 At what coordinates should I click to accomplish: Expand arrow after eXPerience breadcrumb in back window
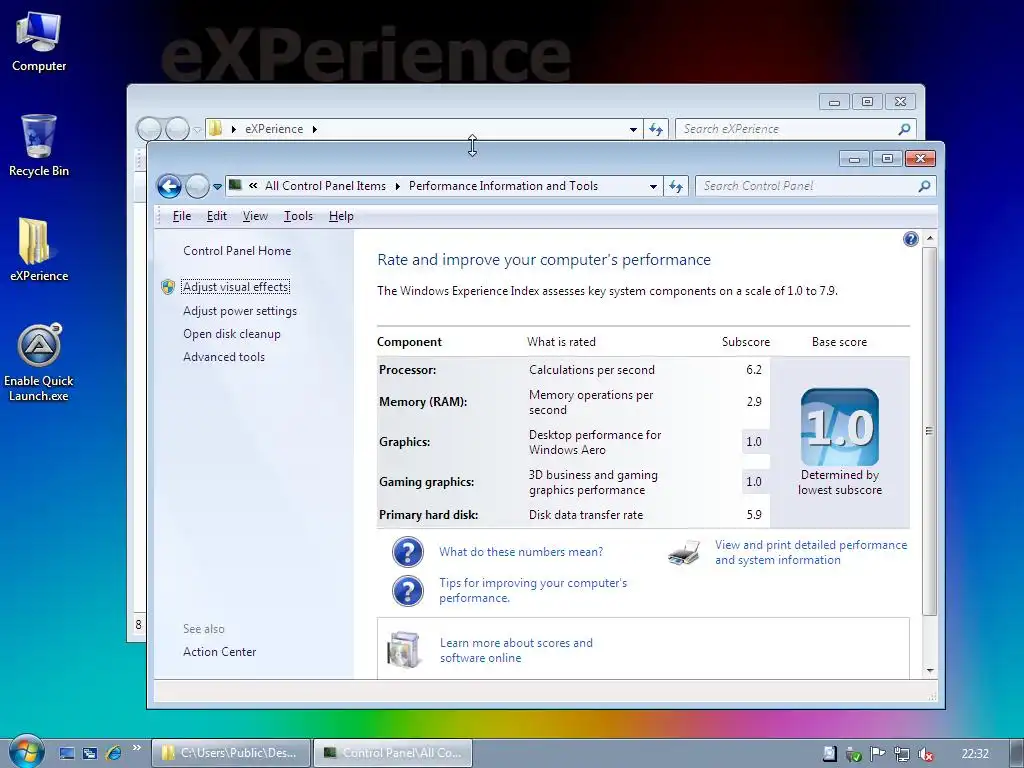[315, 129]
